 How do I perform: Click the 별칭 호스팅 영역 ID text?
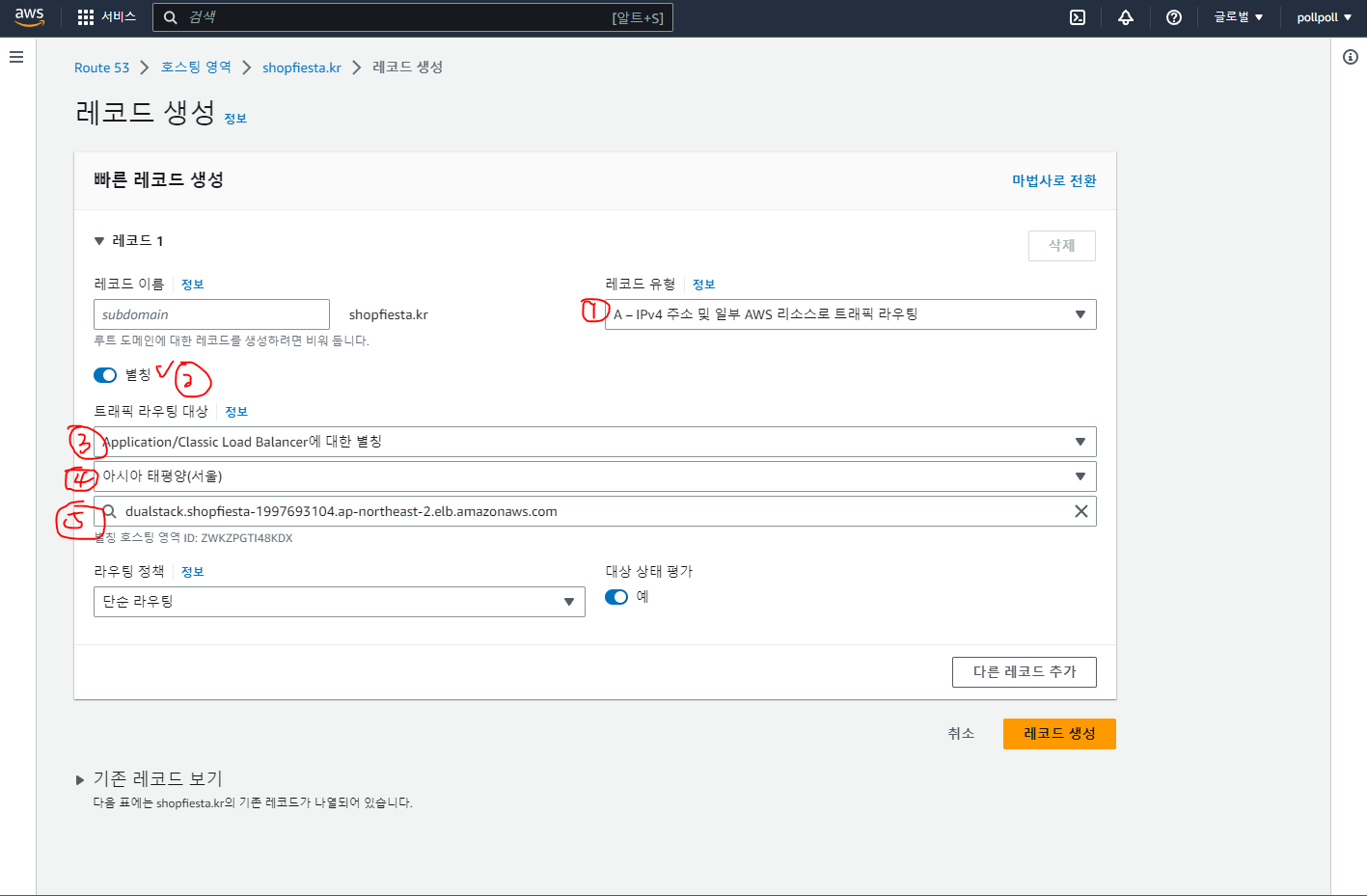193,538
